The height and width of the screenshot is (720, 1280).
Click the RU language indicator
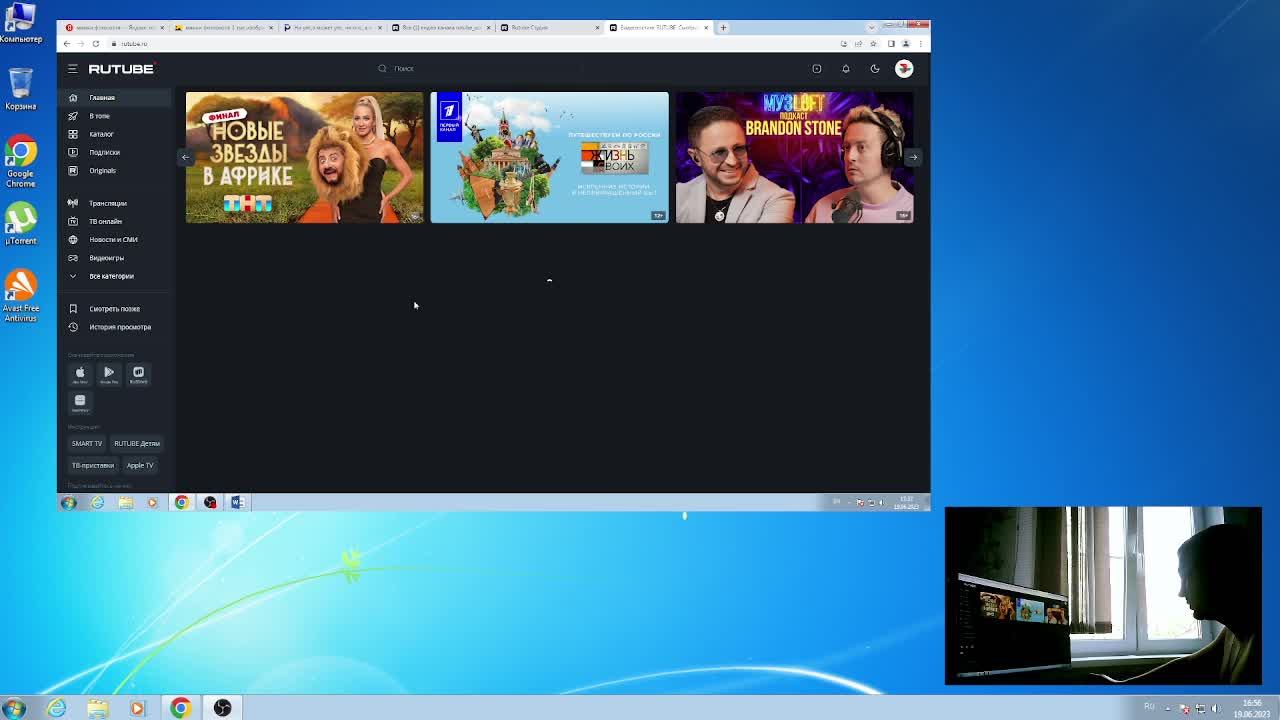pos(1149,707)
